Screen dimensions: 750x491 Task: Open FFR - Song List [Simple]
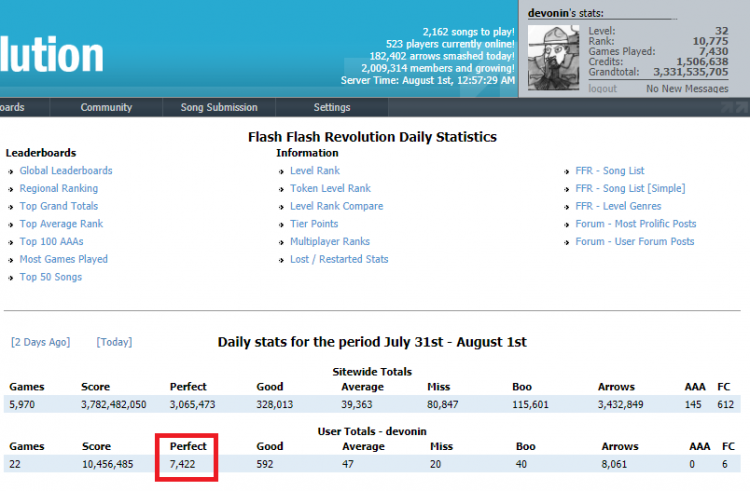[630, 189]
